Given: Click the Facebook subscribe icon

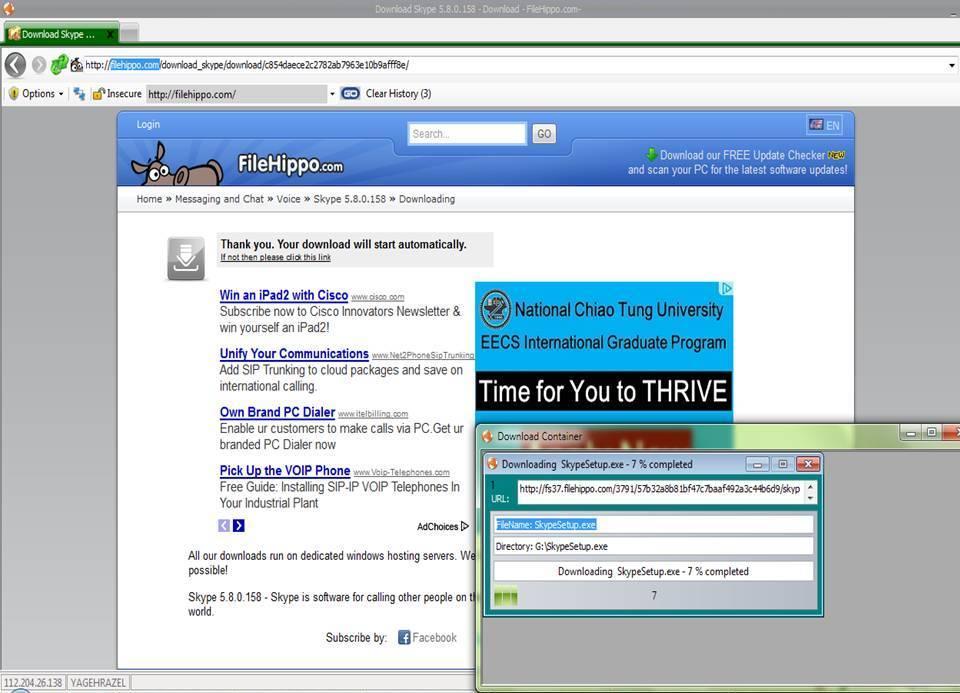Looking at the screenshot, I should pyautogui.click(x=403, y=637).
